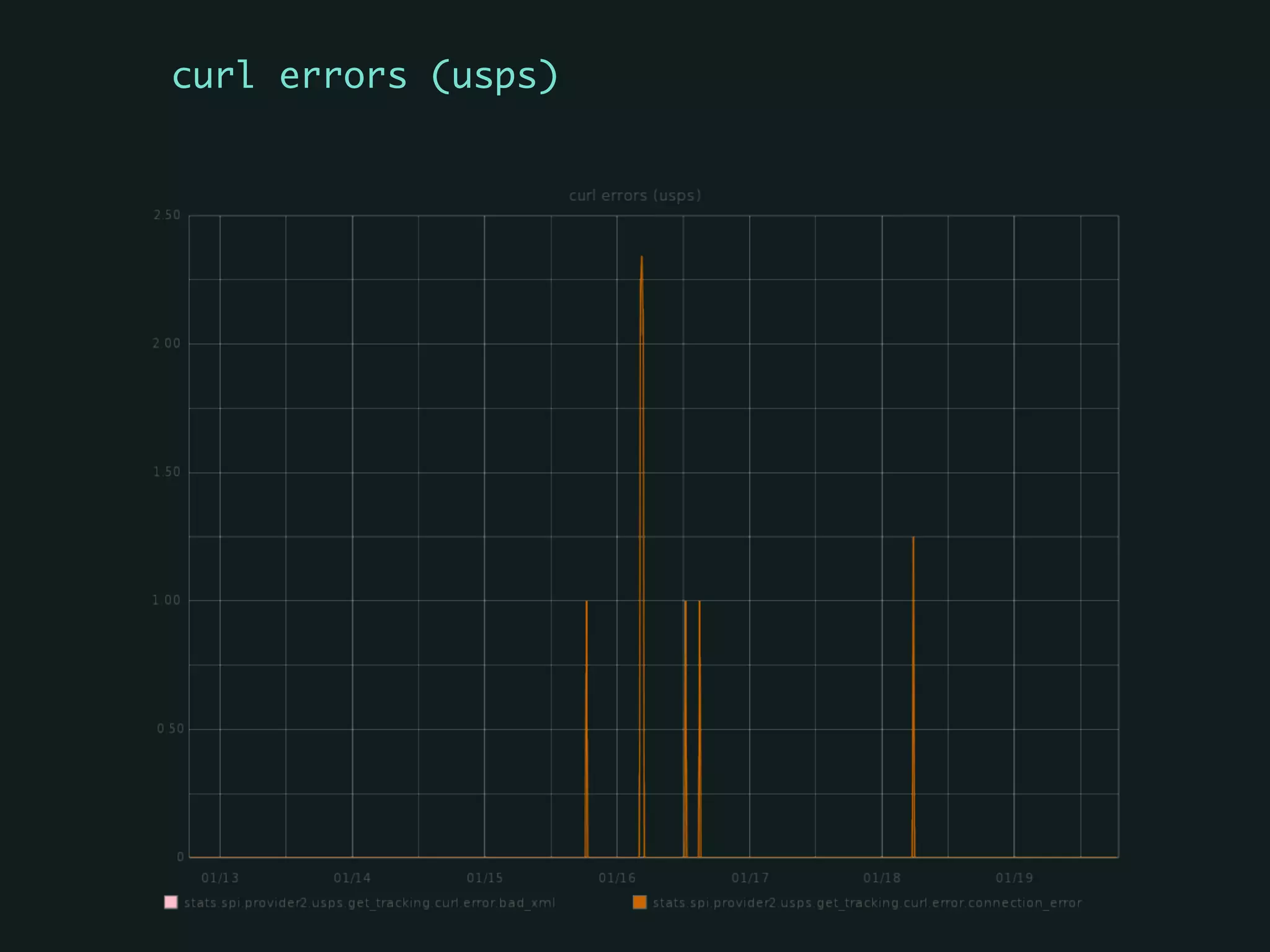Viewport: 1270px width, 952px height.
Task: Click the 1.50 y-axis value
Action: pos(167,472)
